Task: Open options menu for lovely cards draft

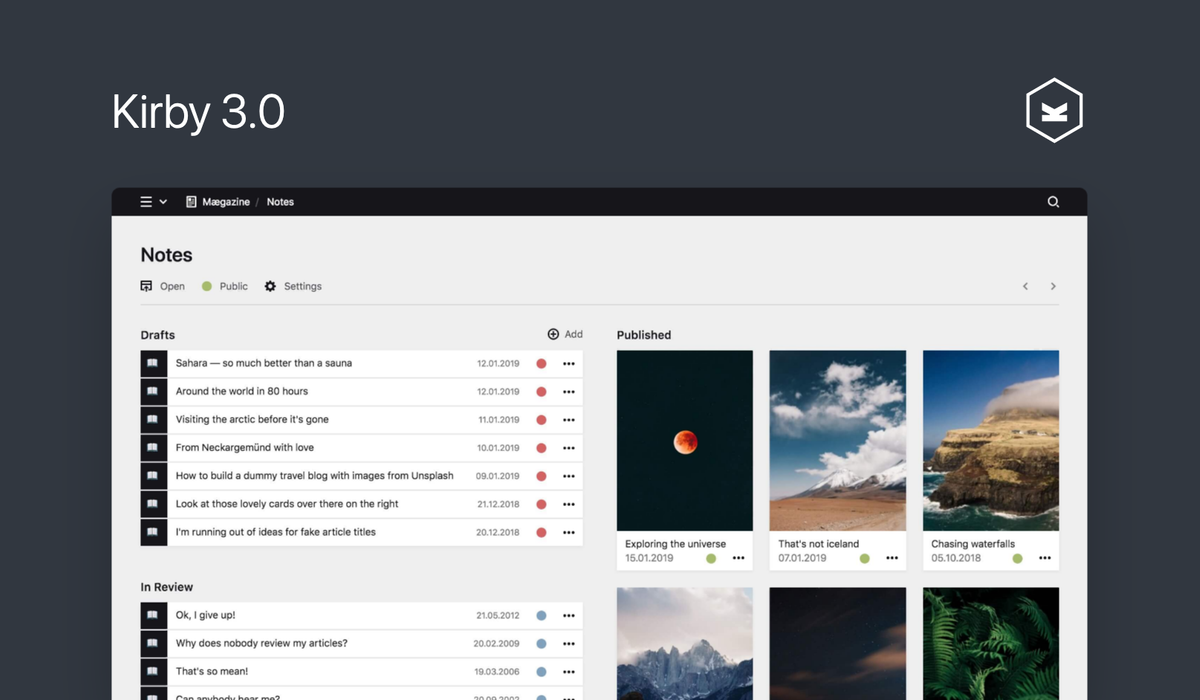Action: click(569, 504)
